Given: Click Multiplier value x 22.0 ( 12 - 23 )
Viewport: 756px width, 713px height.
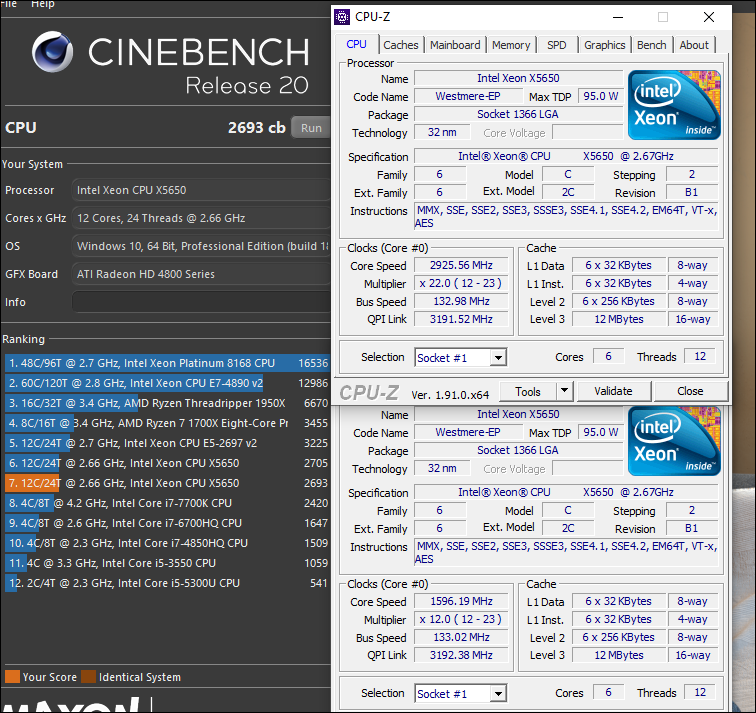Looking at the screenshot, I should pos(461,283).
